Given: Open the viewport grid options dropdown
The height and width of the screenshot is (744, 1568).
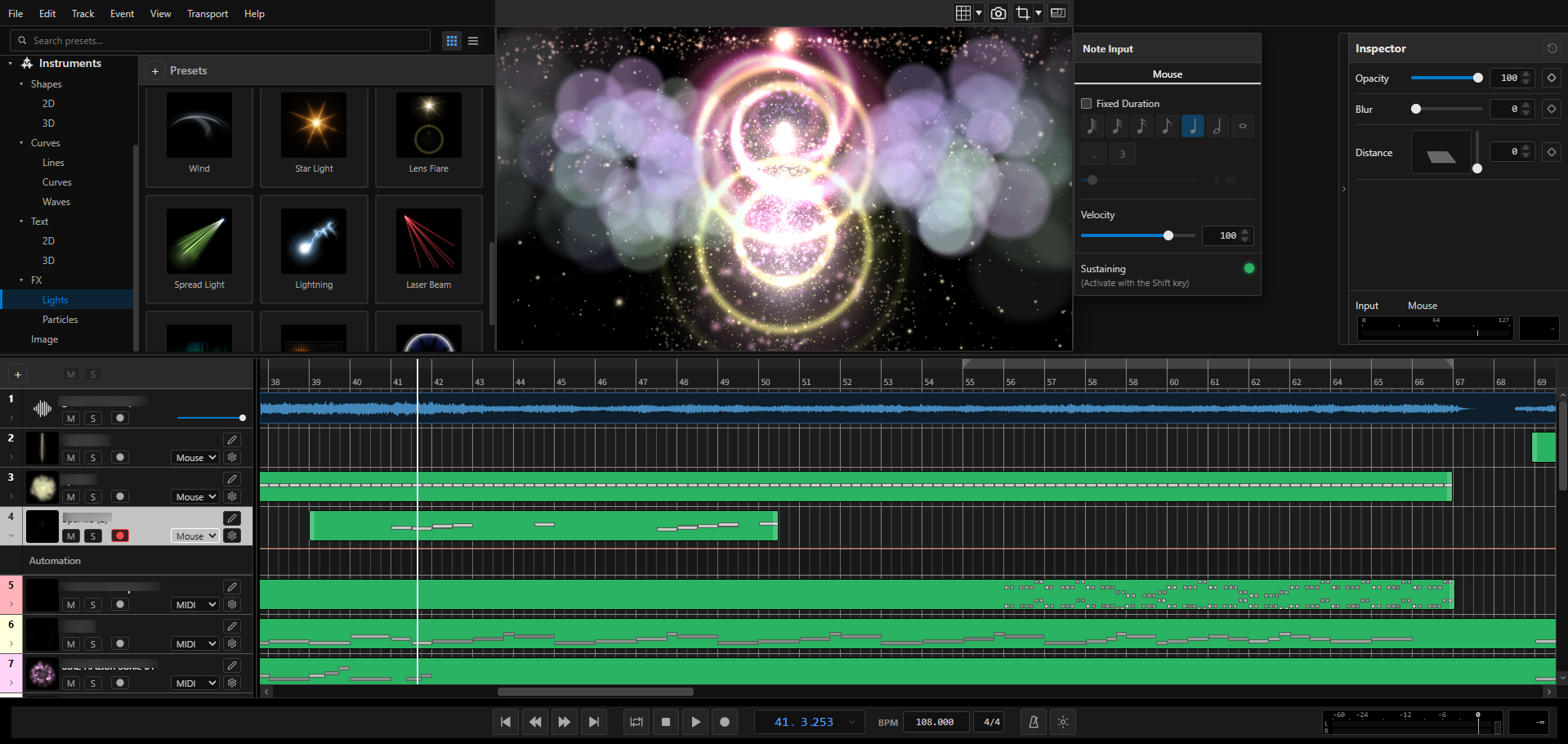Looking at the screenshot, I should pyautogui.click(x=979, y=13).
